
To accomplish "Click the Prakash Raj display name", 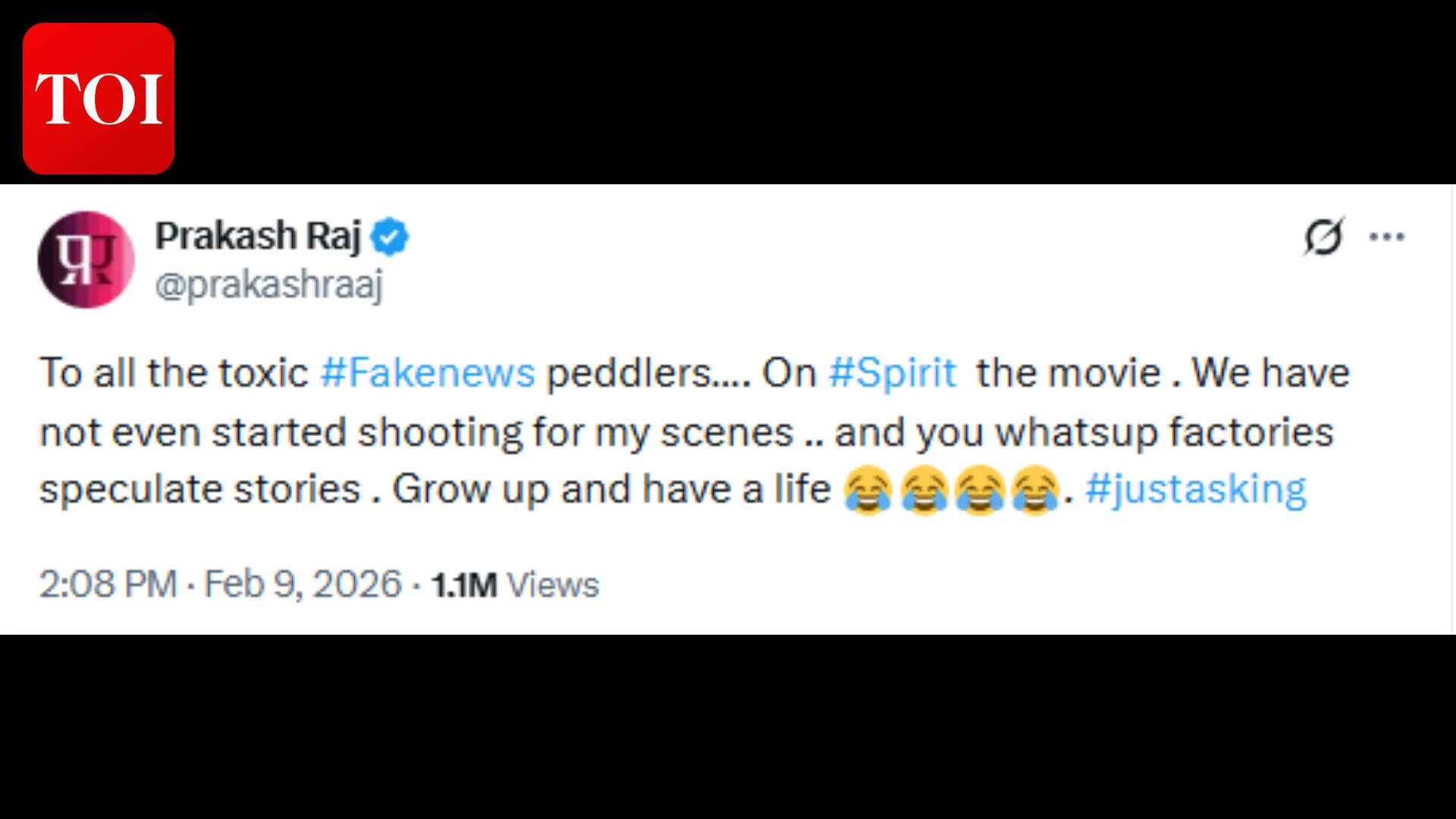I will point(256,235).
